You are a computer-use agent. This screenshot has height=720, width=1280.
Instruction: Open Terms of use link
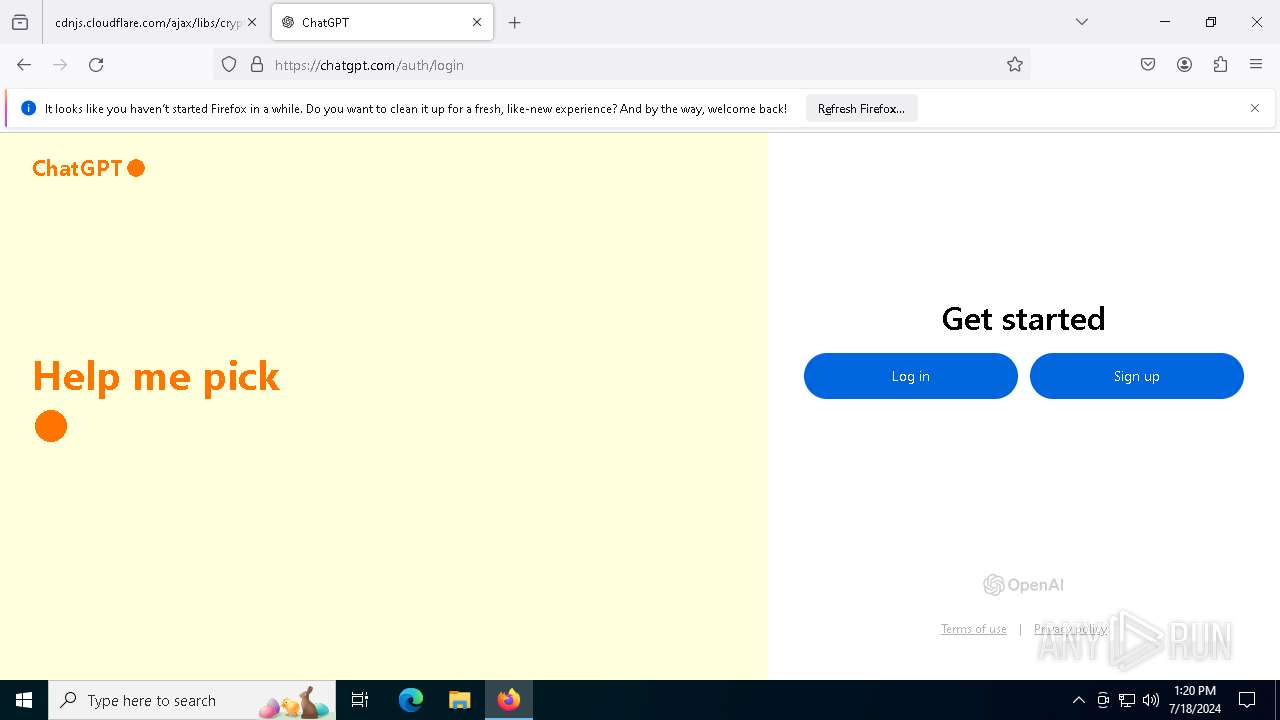pos(974,629)
